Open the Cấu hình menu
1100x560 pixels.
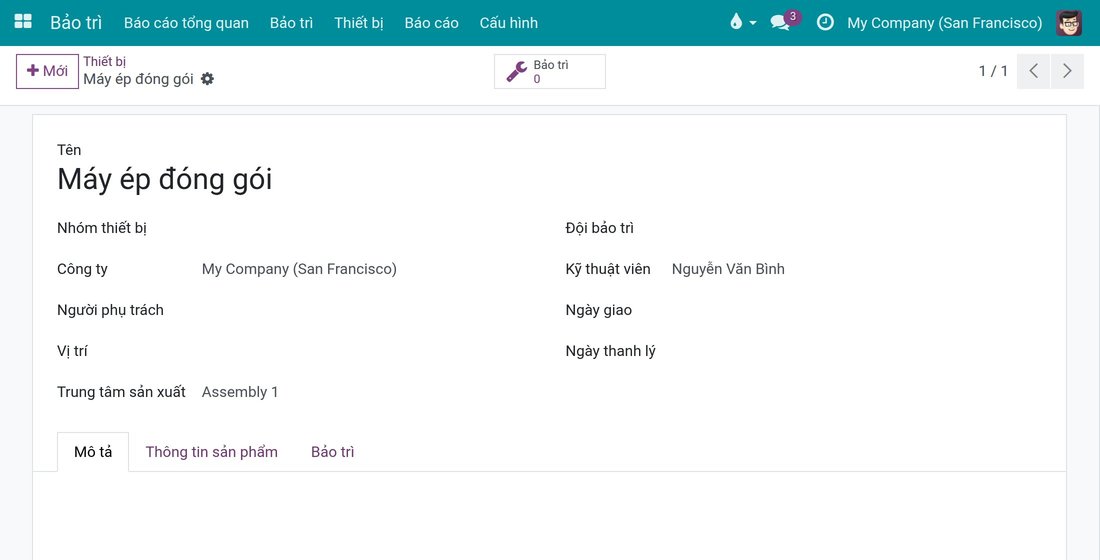[x=509, y=22]
